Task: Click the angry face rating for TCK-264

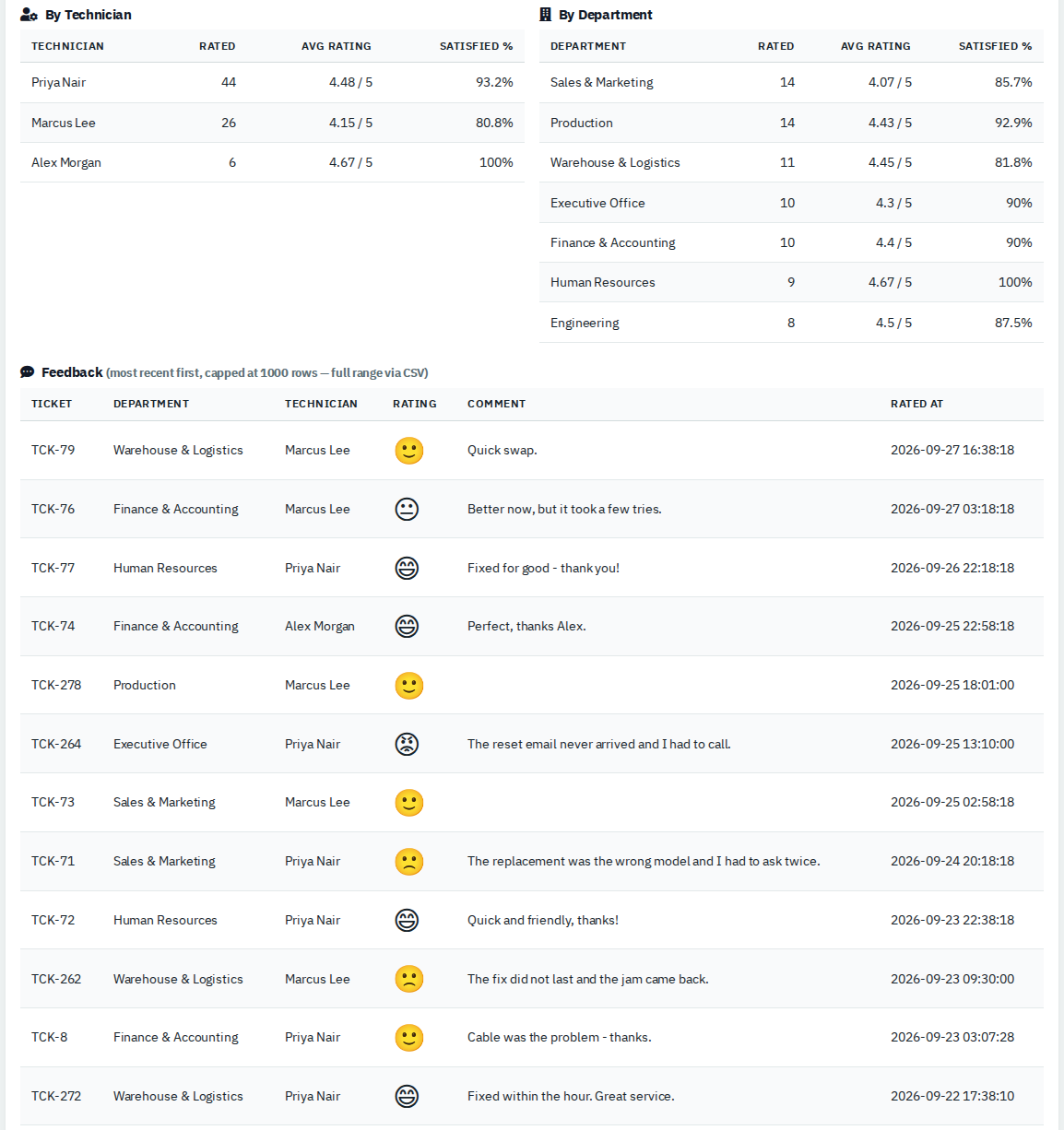Action: pyautogui.click(x=407, y=745)
